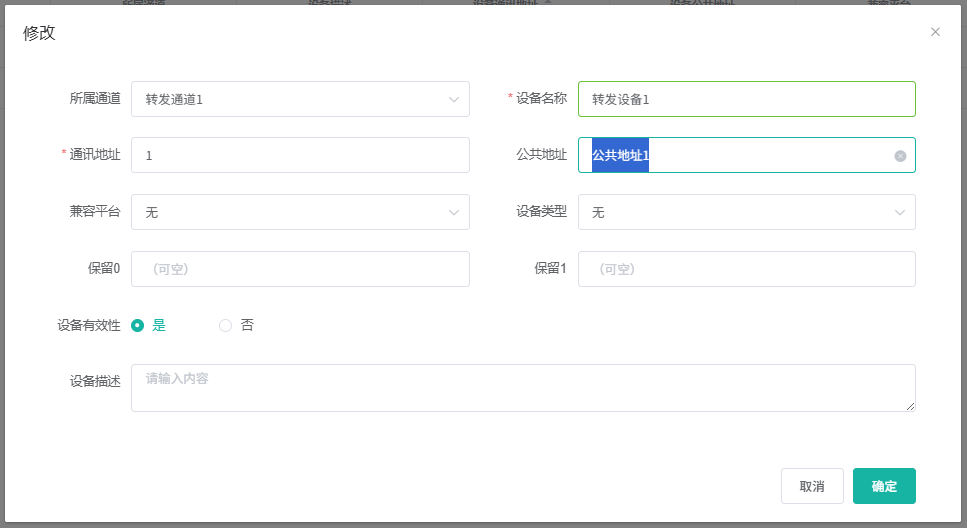Close the 修改 dialog with the X icon
This screenshot has width=967, height=528.
pos(935,32)
